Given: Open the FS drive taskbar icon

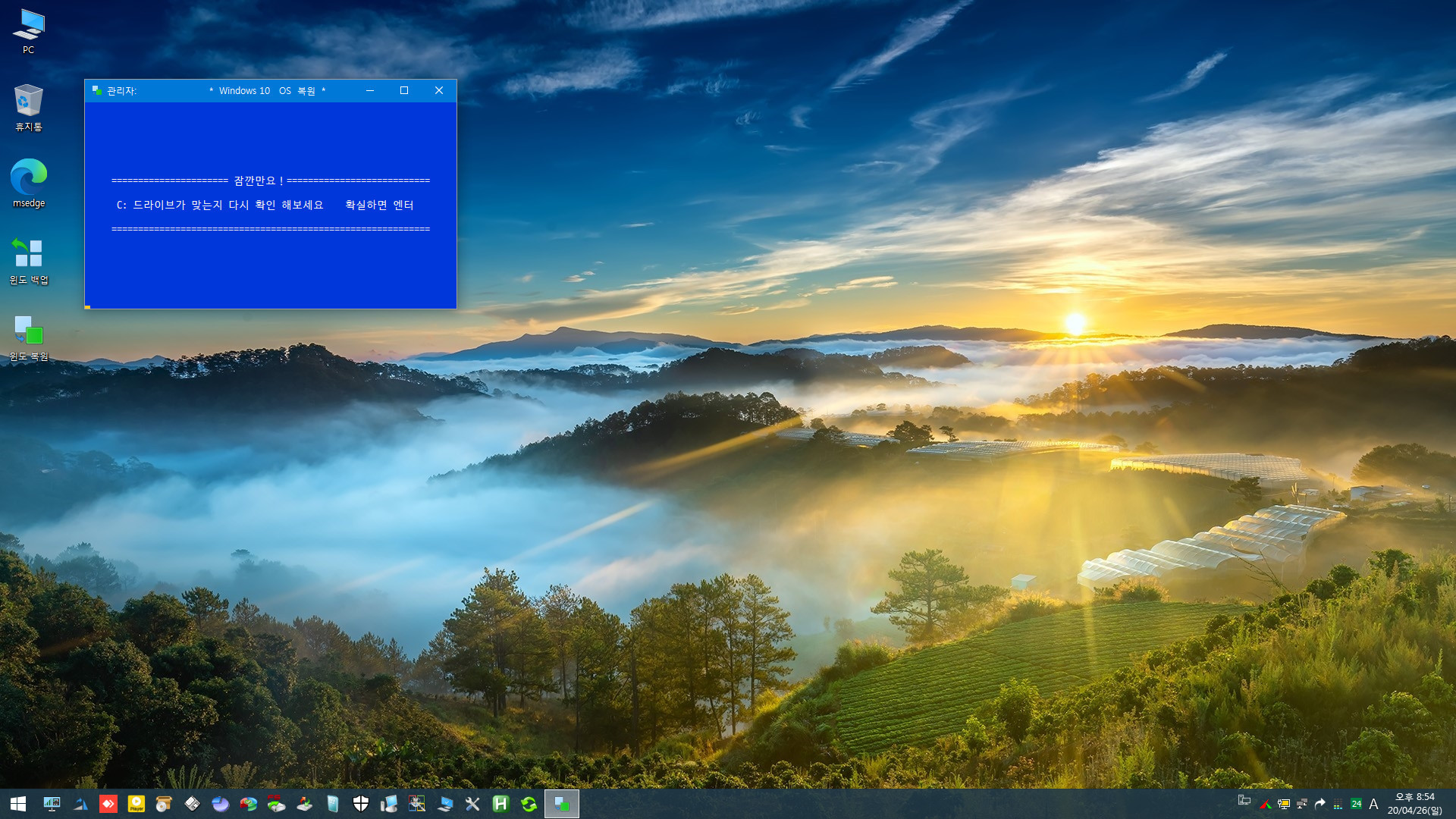Looking at the screenshot, I should coord(276,804).
